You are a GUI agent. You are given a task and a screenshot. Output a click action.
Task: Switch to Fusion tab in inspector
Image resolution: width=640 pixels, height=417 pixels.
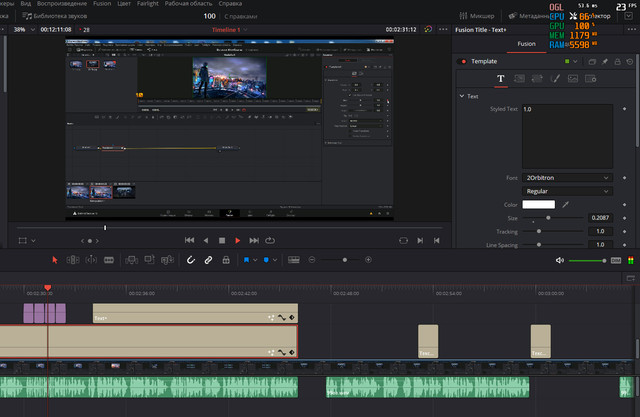(x=526, y=44)
